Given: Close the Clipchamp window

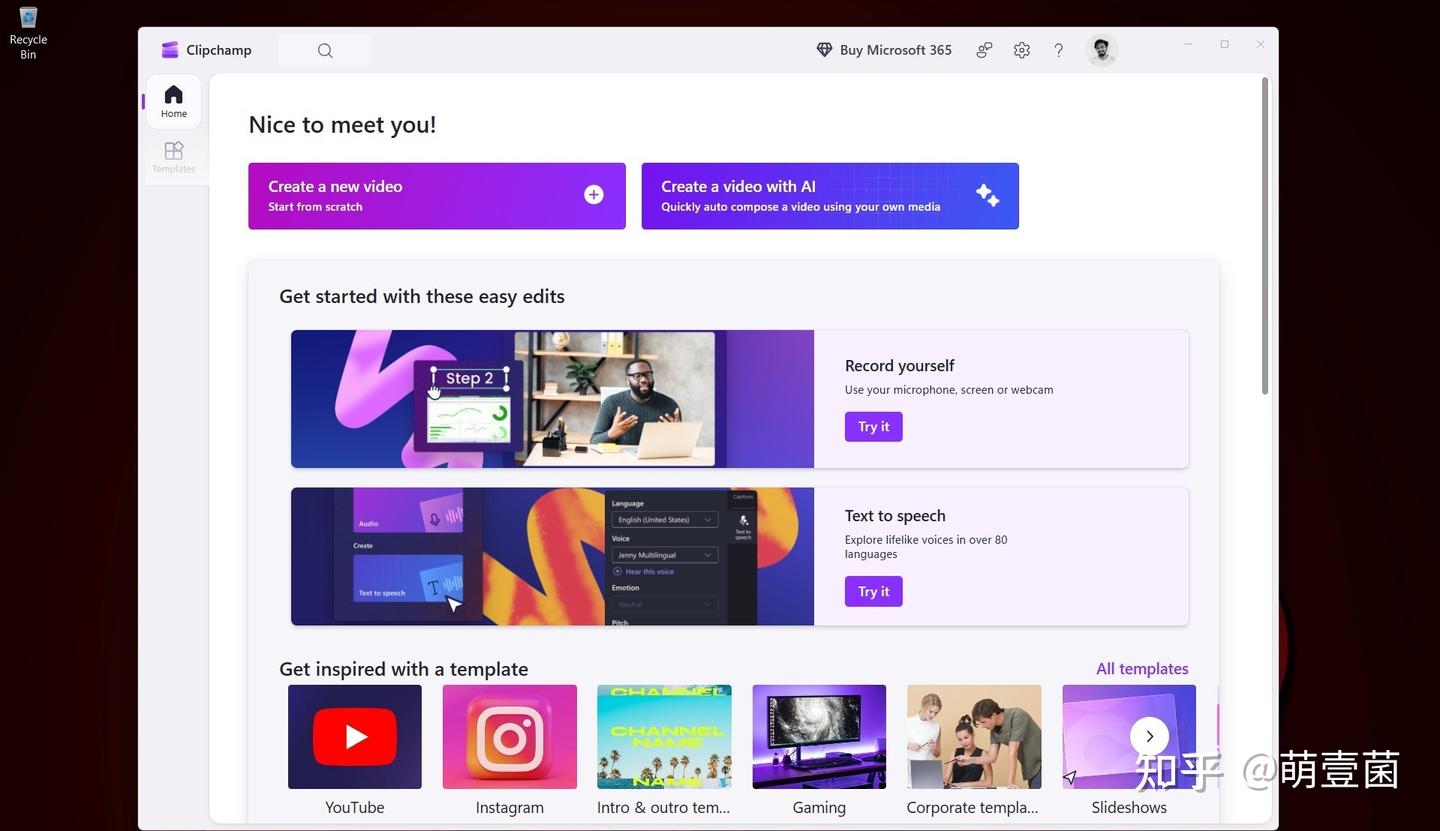Looking at the screenshot, I should (1260, 45).
